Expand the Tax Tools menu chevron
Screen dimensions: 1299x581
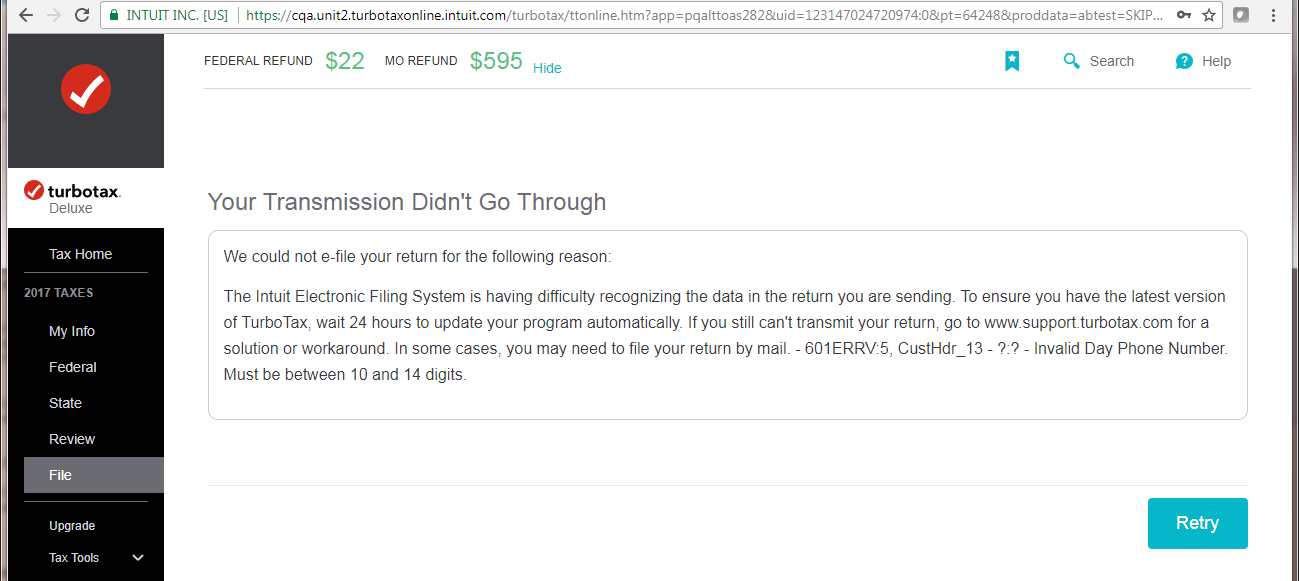(138, 558)
